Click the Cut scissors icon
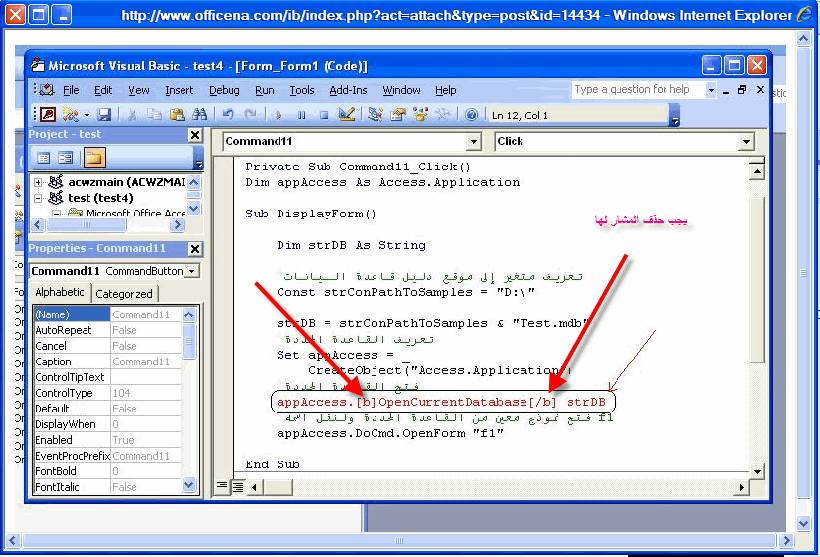 [132, 114]
